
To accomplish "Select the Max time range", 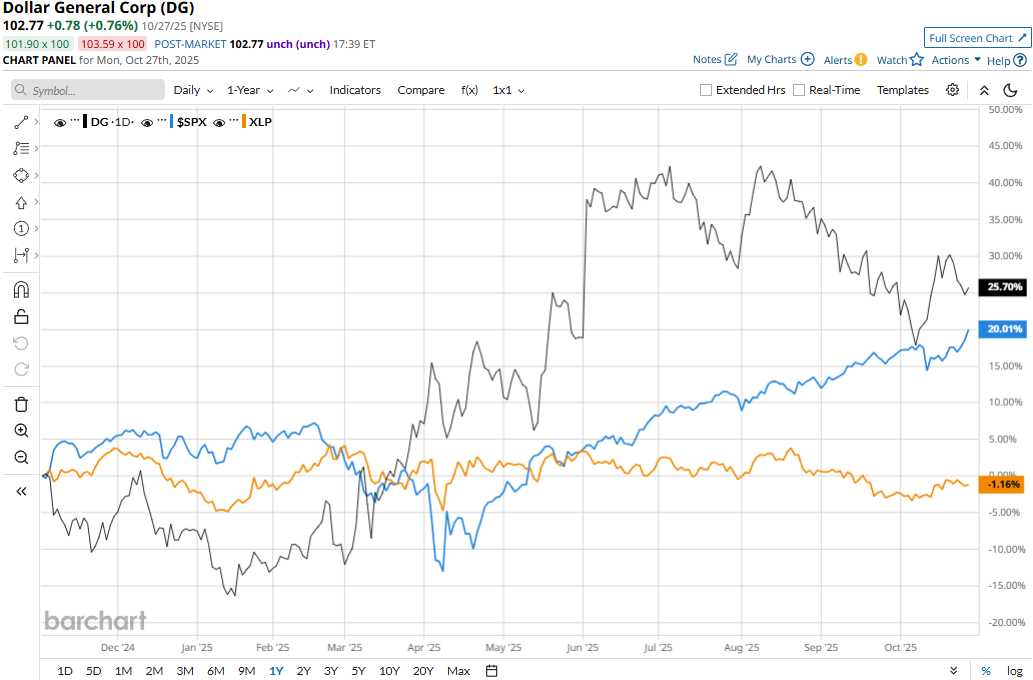I will (x=459, y=671).
